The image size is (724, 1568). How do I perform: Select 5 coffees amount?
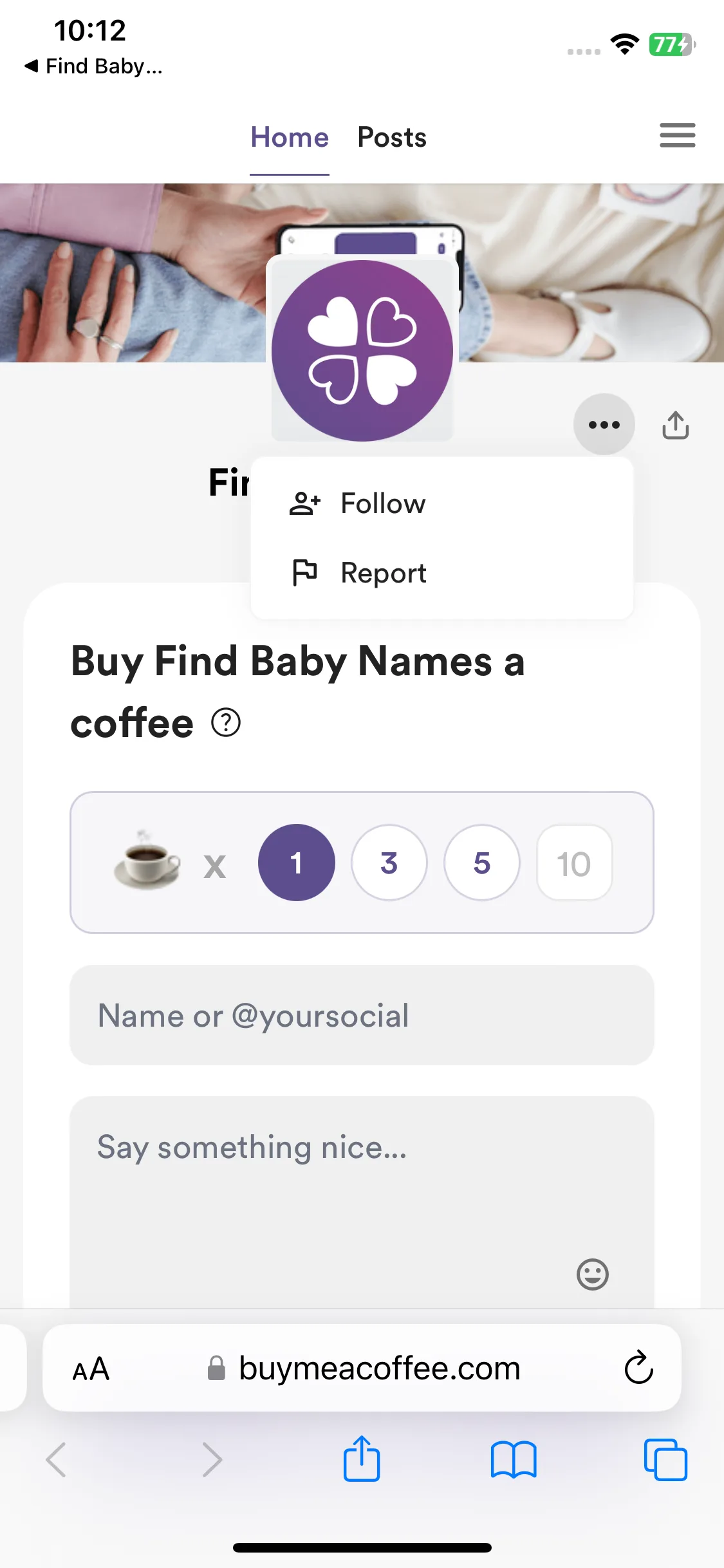pos(481,863)
